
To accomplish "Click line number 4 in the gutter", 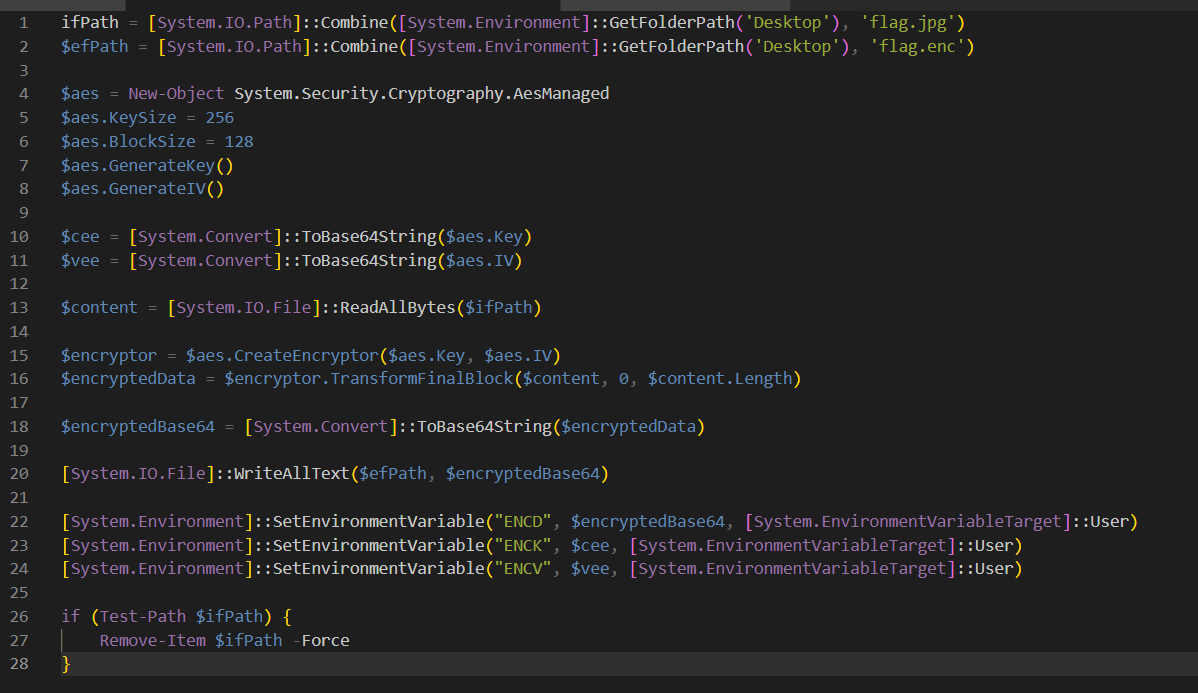I will pyautogui.click(x=24, y=94).
